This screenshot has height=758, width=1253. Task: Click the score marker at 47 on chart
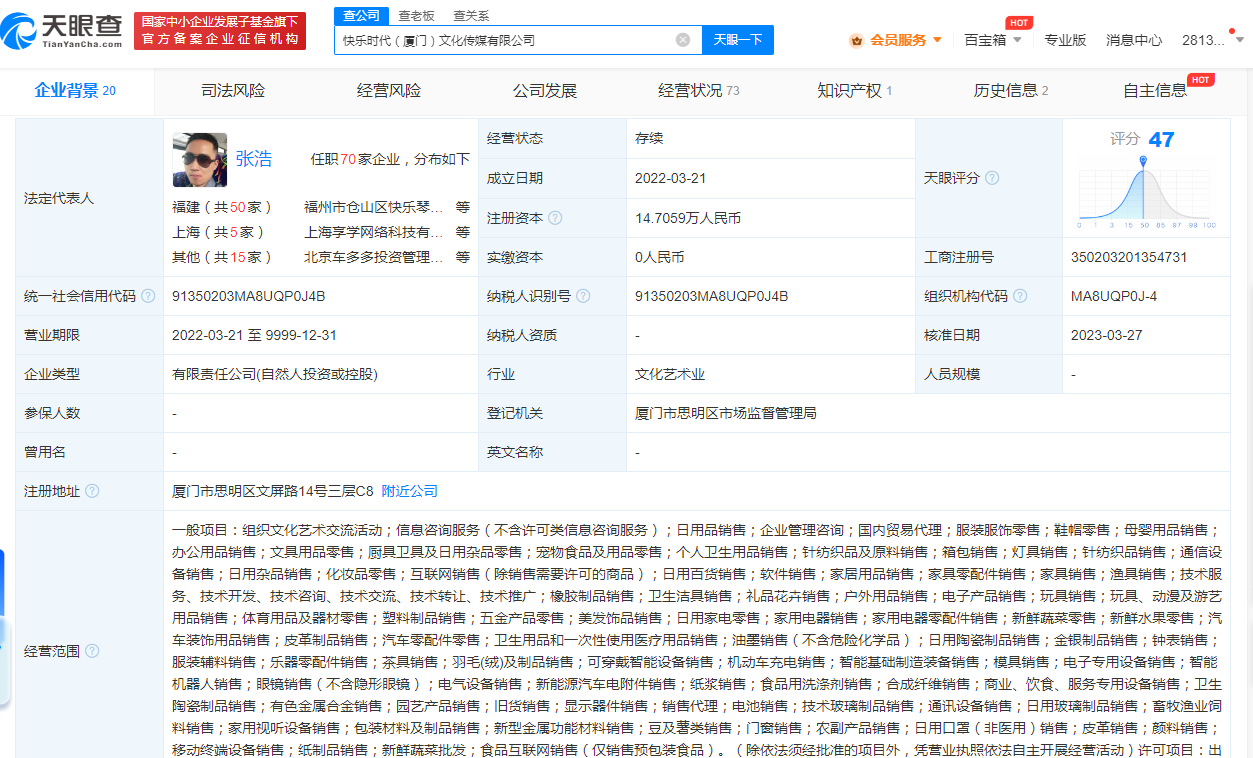[1144, 160]
